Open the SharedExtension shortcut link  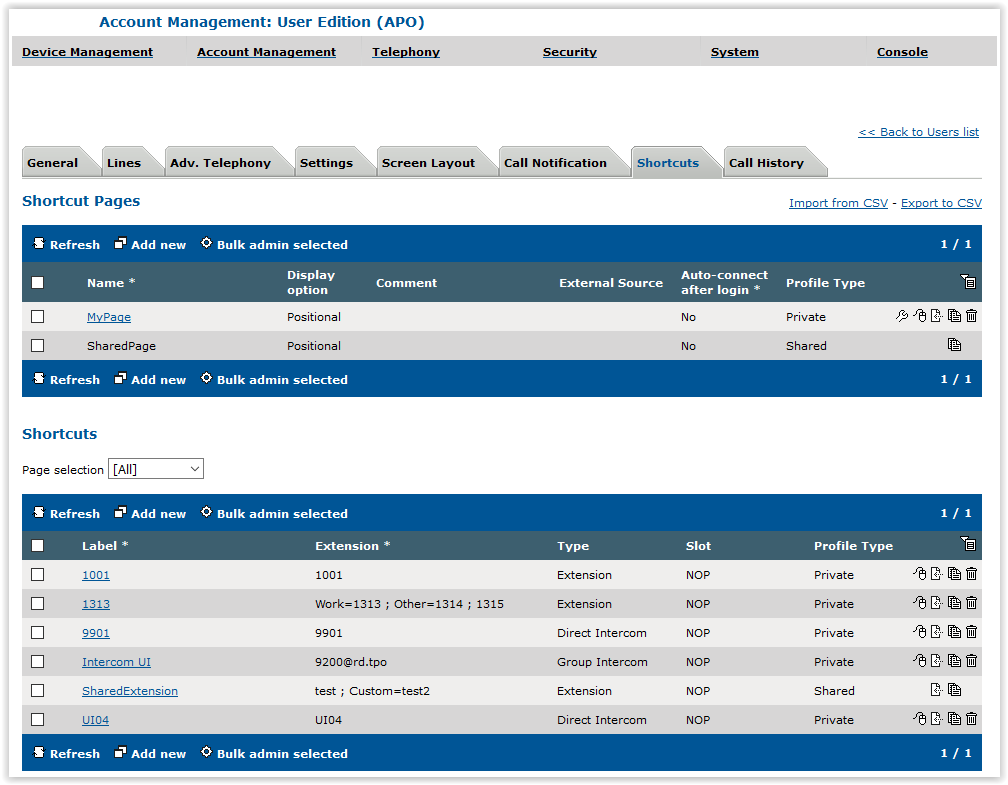(x=130, y=690)
